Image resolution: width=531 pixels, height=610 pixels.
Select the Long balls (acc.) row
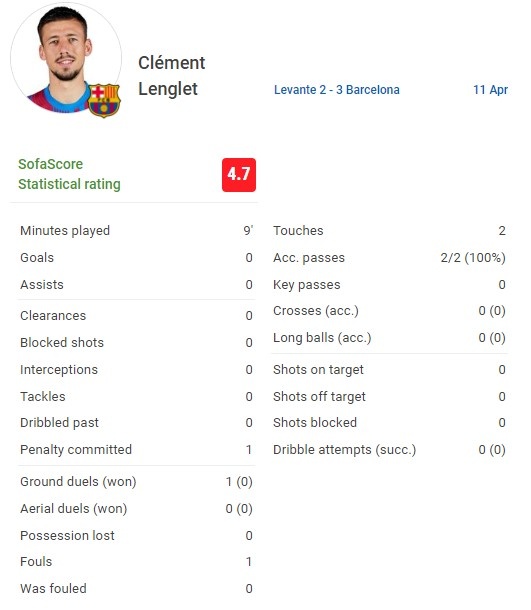[x=389, y=338]
